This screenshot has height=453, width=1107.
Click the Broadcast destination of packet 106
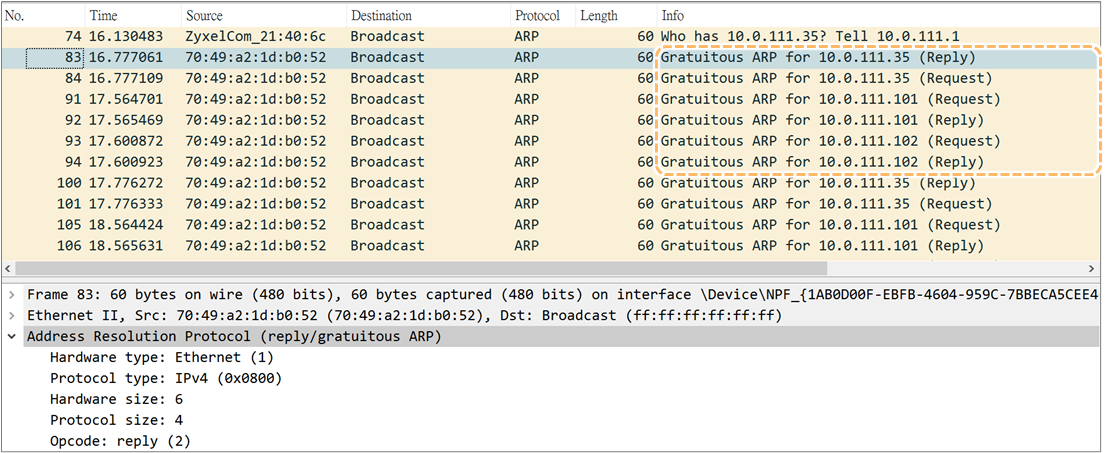pyautogui.click(x=388, y=246)
